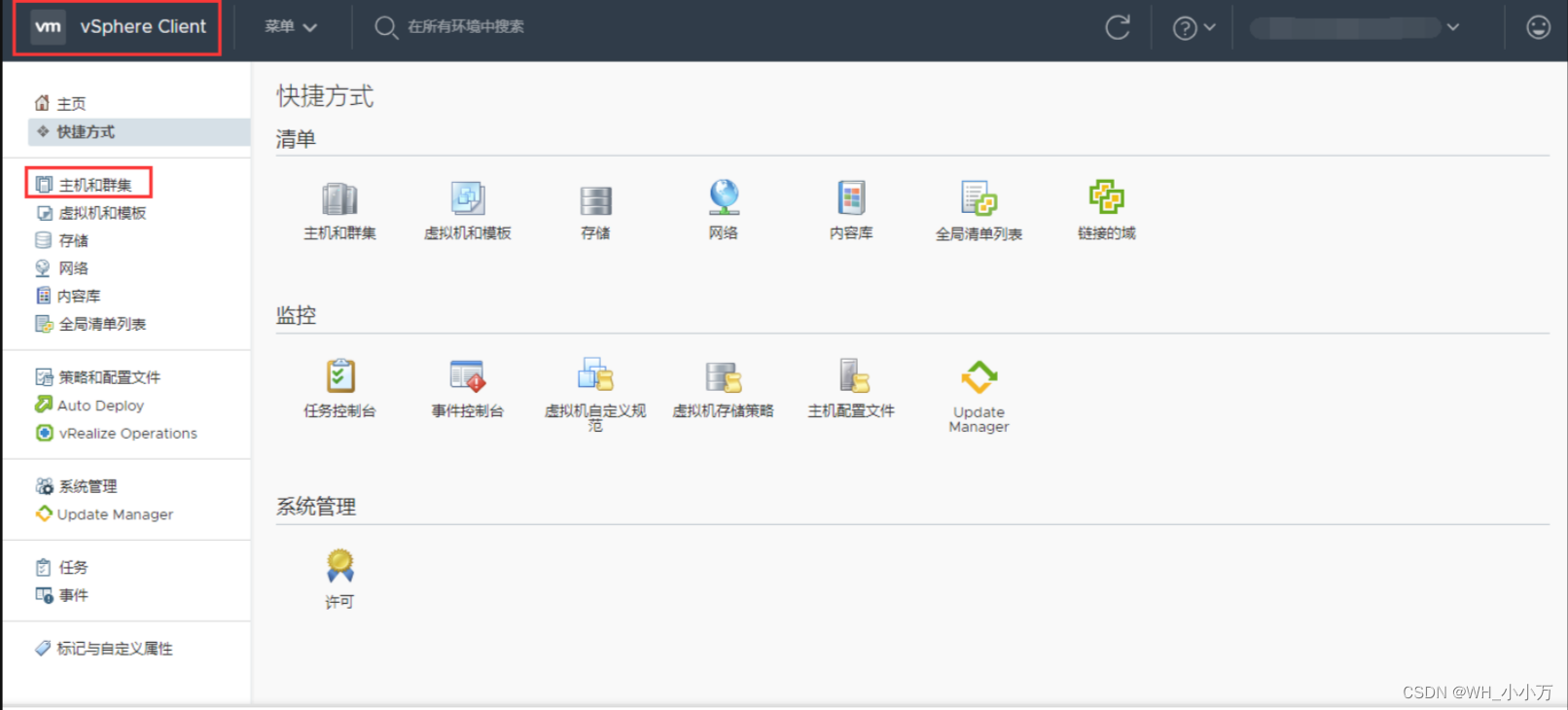Image resolution: width=1568 pixels, height=710 pixels.
Task: Open the Networking globe shortcut icon (网络)
Action: [x=724, y=197]
